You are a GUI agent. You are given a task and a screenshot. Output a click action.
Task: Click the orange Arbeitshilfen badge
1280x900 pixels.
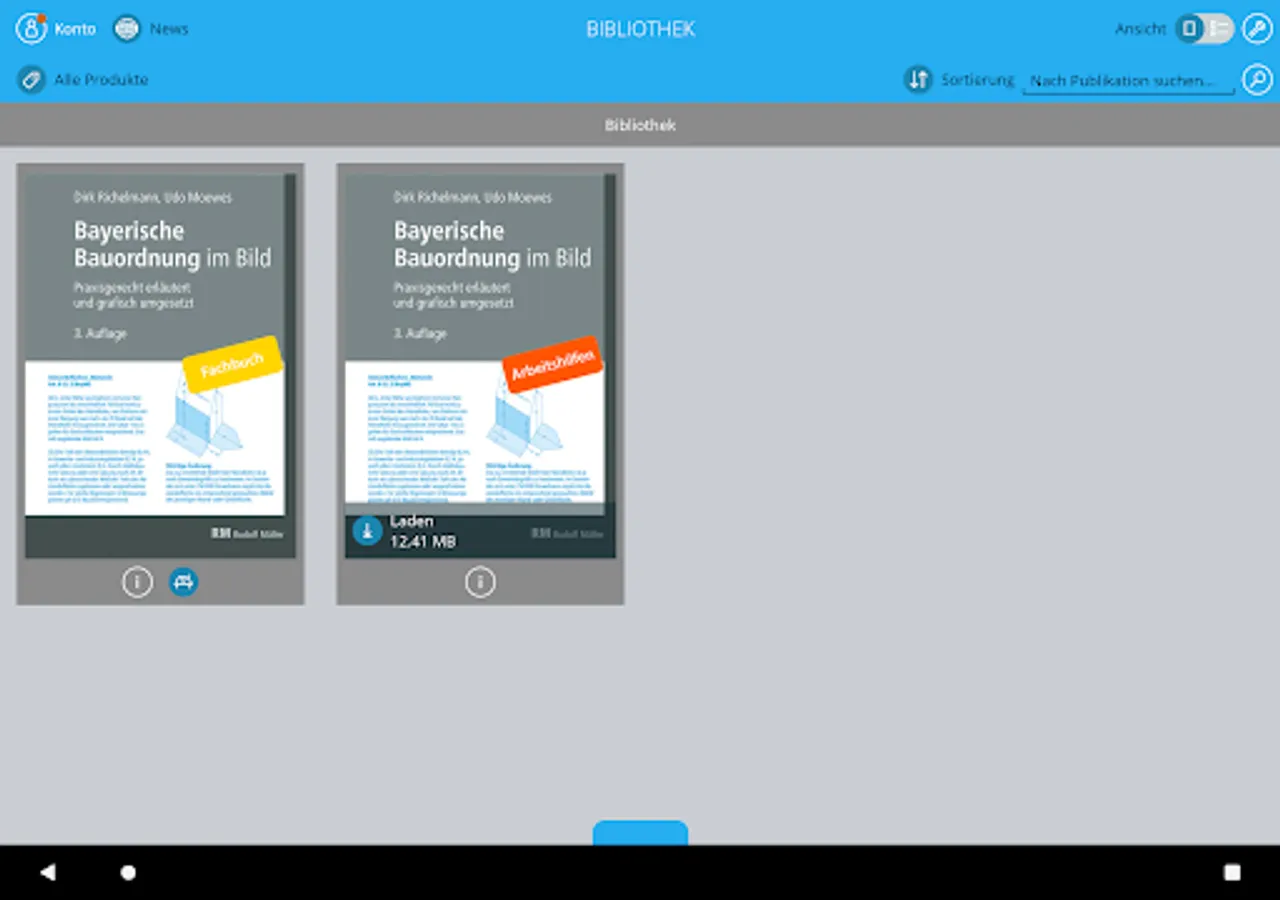click(x=553, y=364)
